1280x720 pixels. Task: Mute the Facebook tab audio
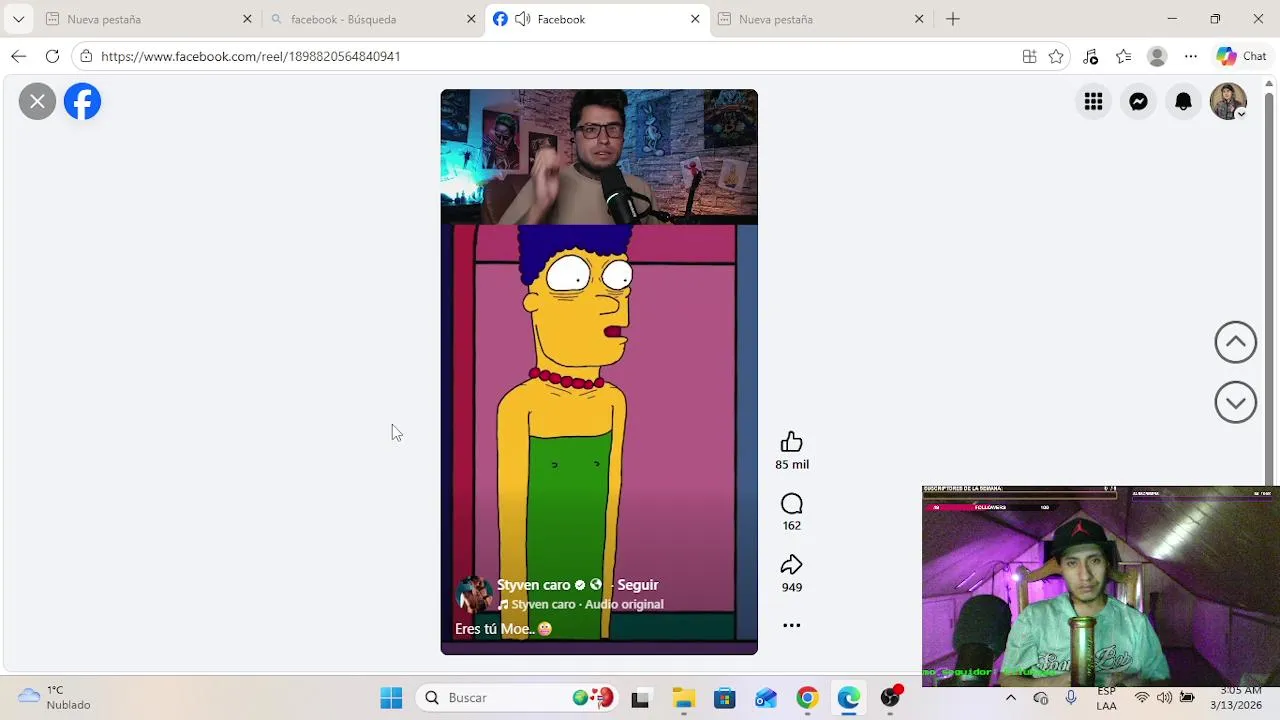(x=523, y=19)
